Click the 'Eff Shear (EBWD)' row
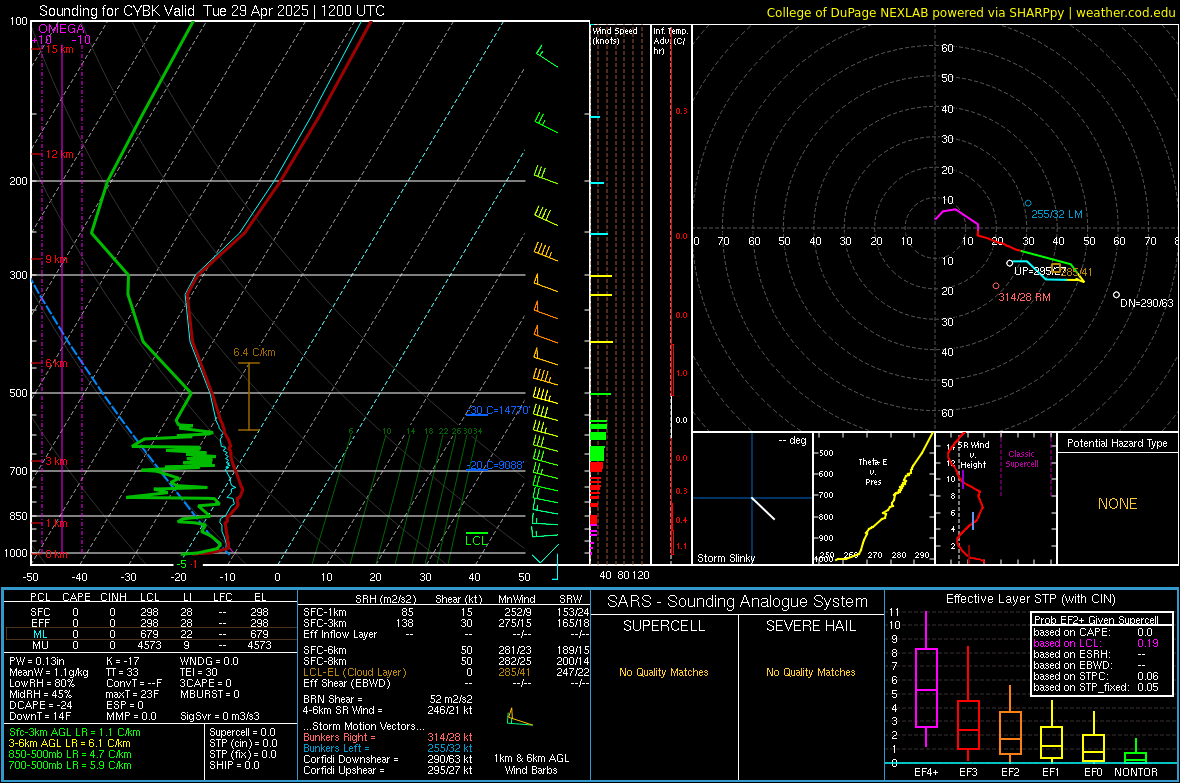This screenshot has height=783, width=1180. (x=446, y=683)
